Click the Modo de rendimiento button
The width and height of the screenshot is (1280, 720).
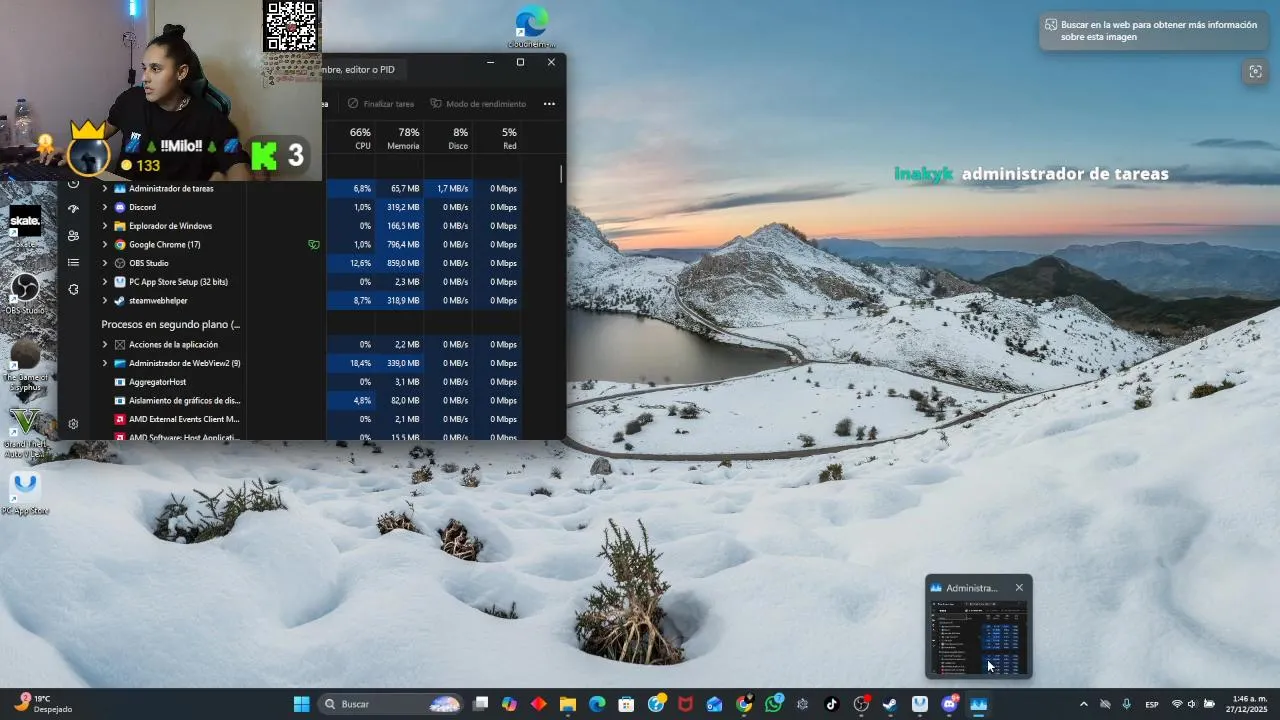pyautogui.click(x=478, y=104)
